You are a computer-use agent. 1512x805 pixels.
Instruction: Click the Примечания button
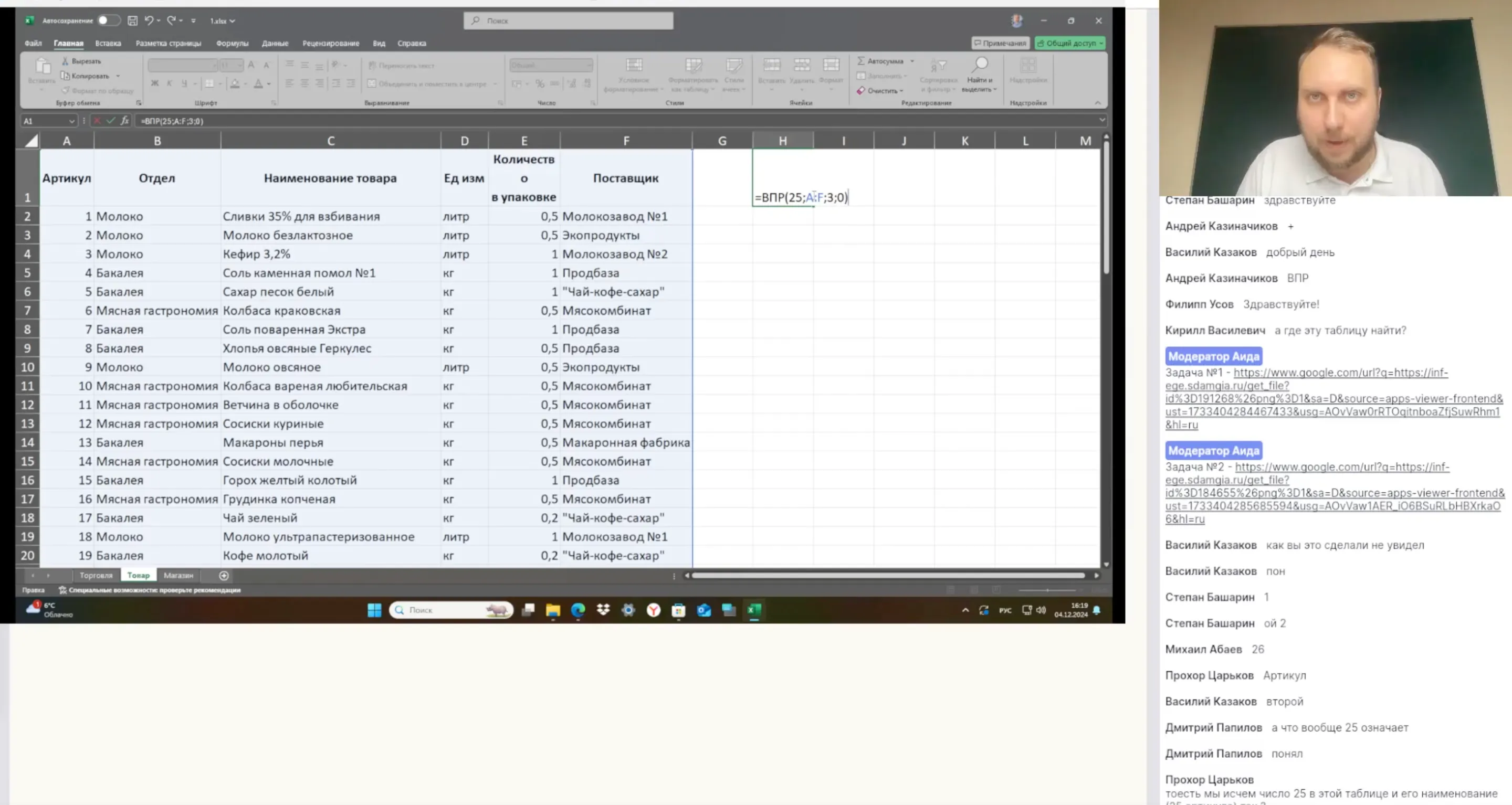(1000, 43)
